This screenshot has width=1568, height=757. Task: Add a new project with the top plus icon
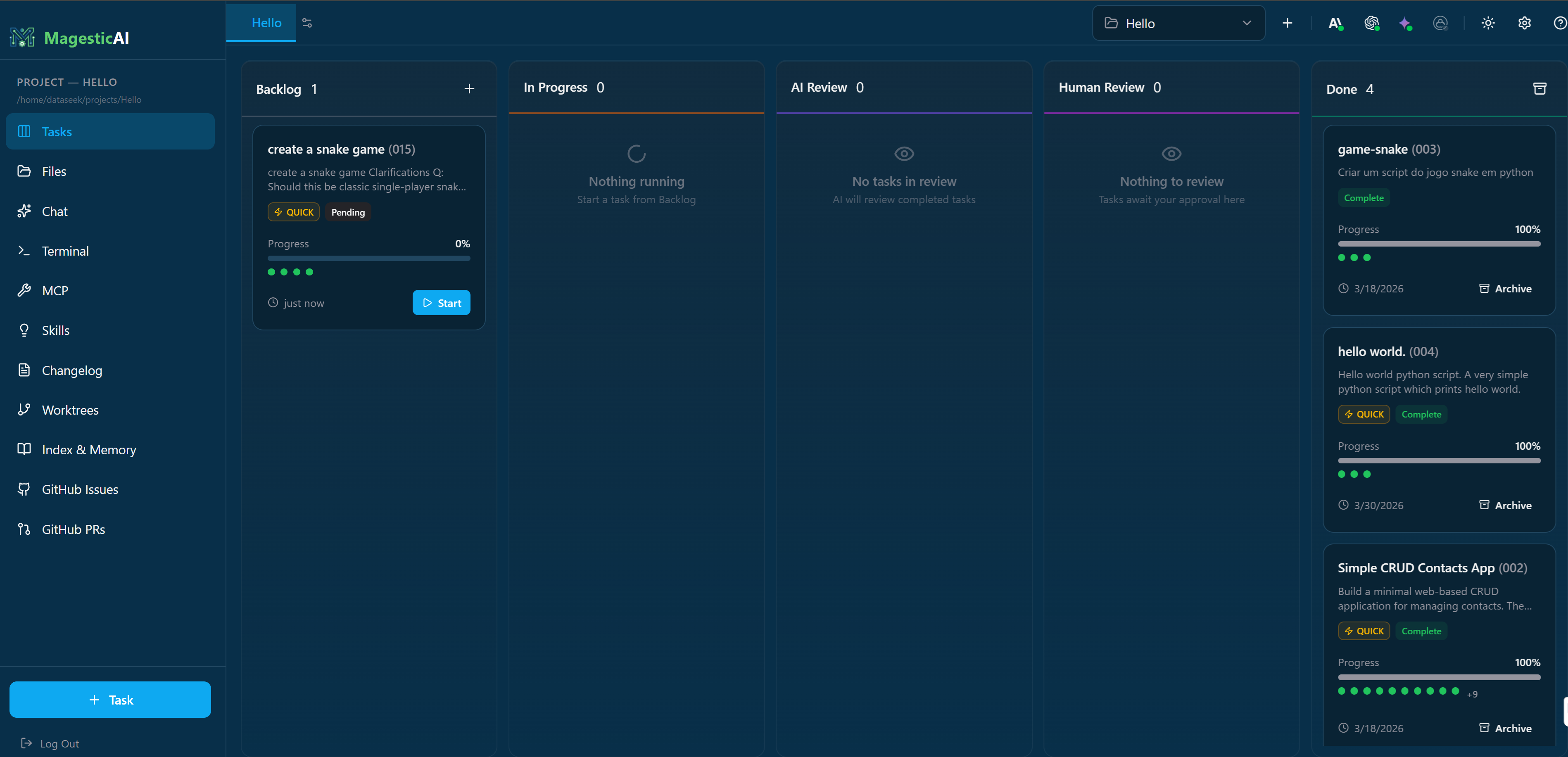(1288, 23)
